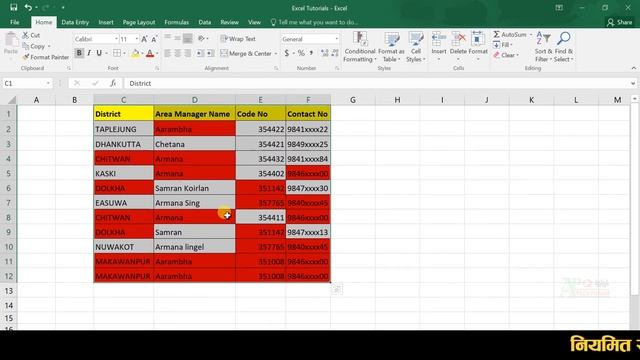
Task: Switch to the Review tab
Action: (x=229, y=22)
